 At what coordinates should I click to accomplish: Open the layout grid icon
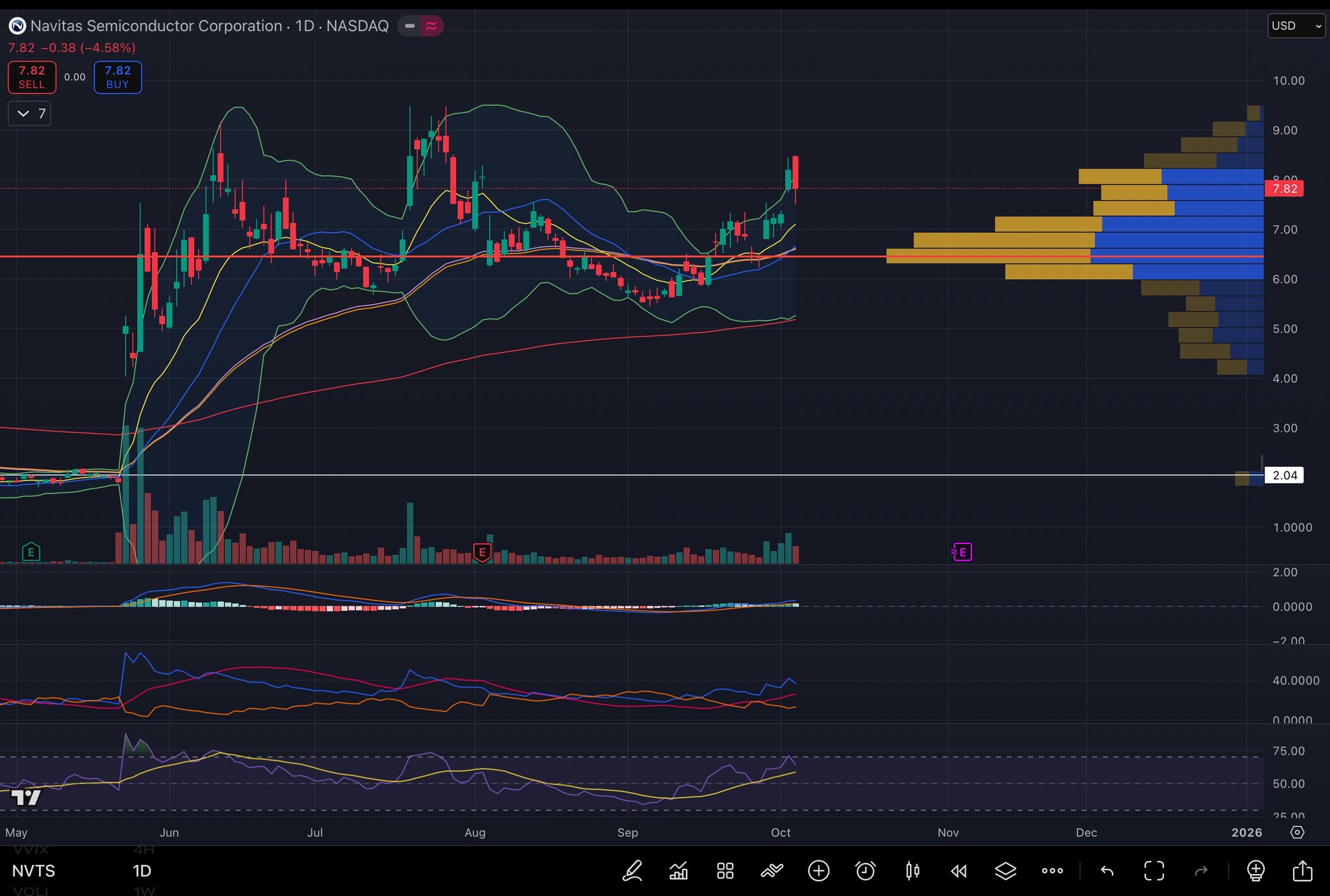coord(725,871)
